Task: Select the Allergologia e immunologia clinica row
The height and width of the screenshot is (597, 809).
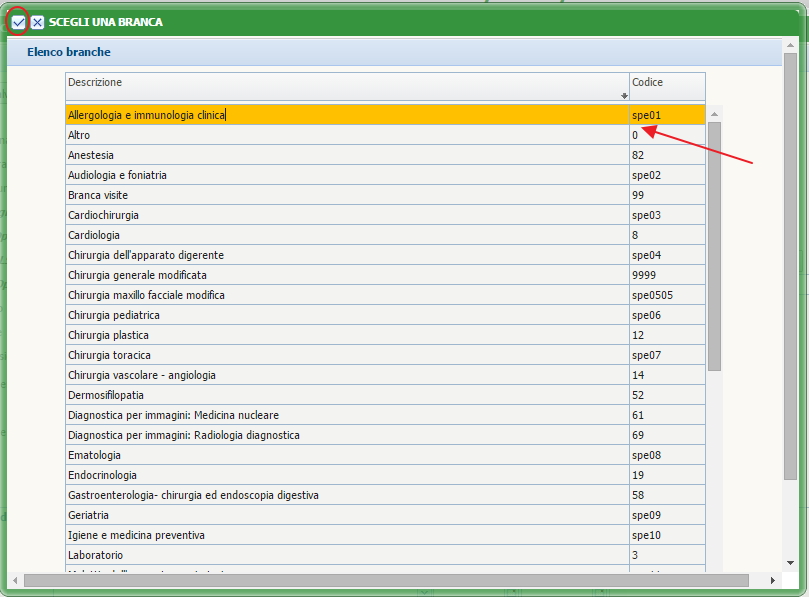Action: tap(147, 115)
